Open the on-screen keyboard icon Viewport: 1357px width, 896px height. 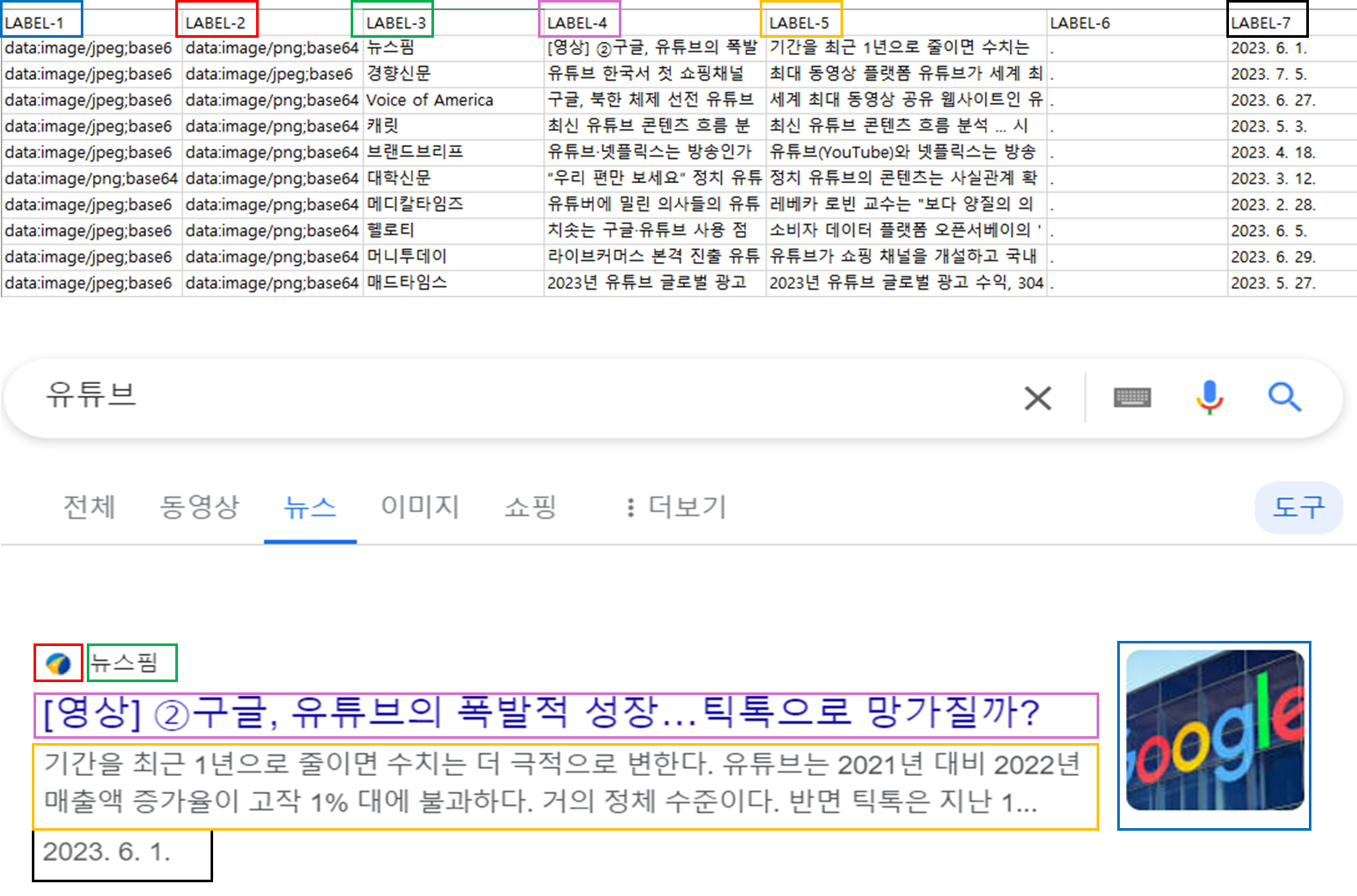(x=1132, y=398)
